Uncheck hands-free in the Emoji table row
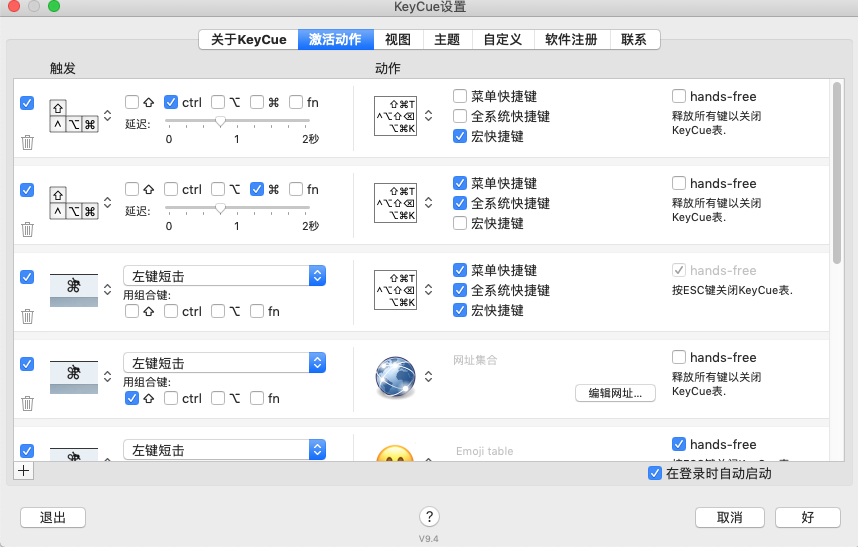Viewport: 858px width, 547px height. (x=679, y=444)
